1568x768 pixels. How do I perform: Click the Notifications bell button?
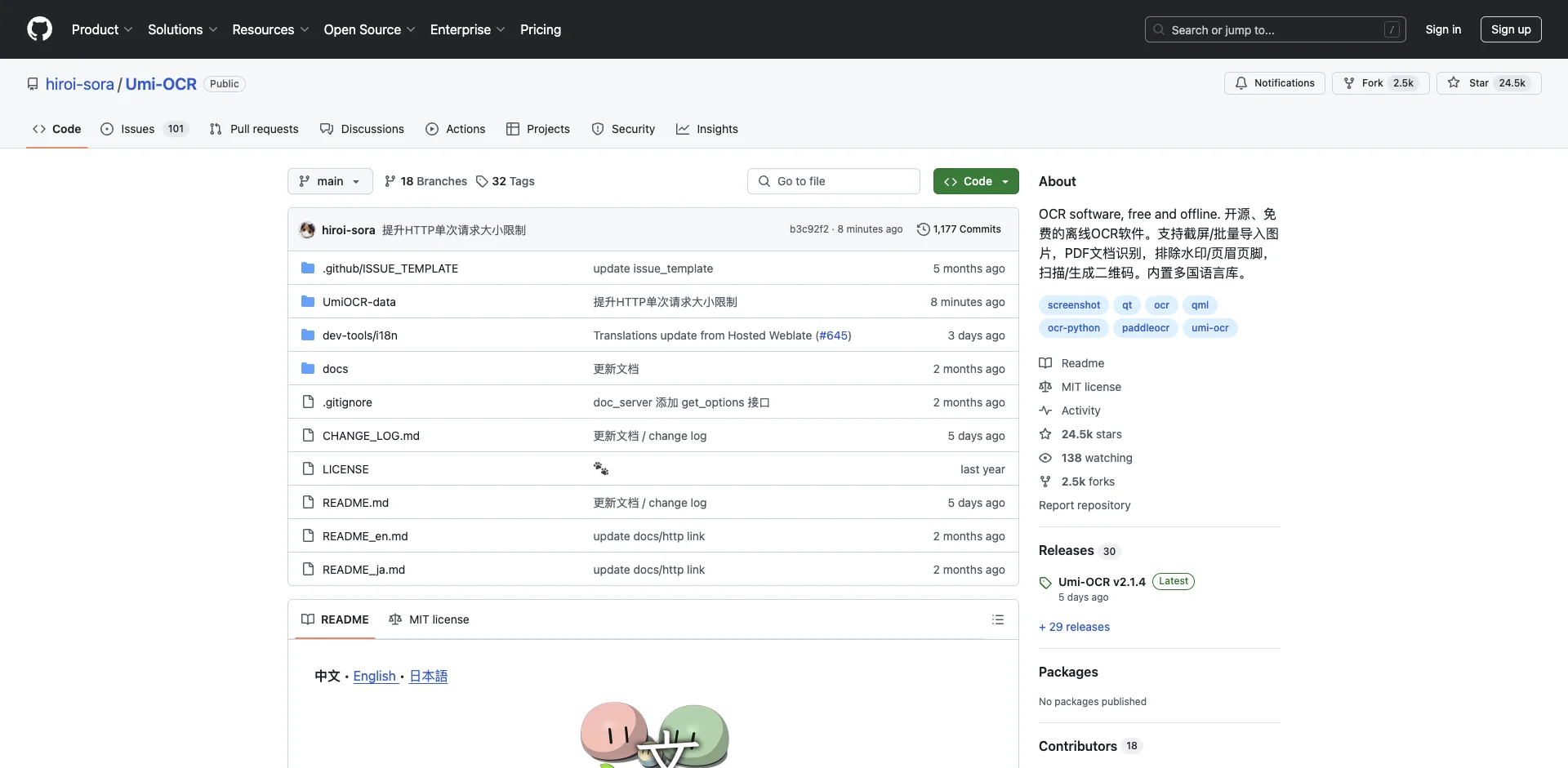click(1274, 83)
